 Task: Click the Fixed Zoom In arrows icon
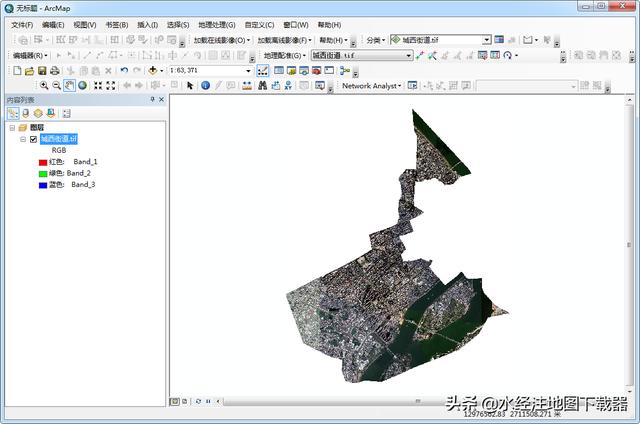click(x=98, y=85)
